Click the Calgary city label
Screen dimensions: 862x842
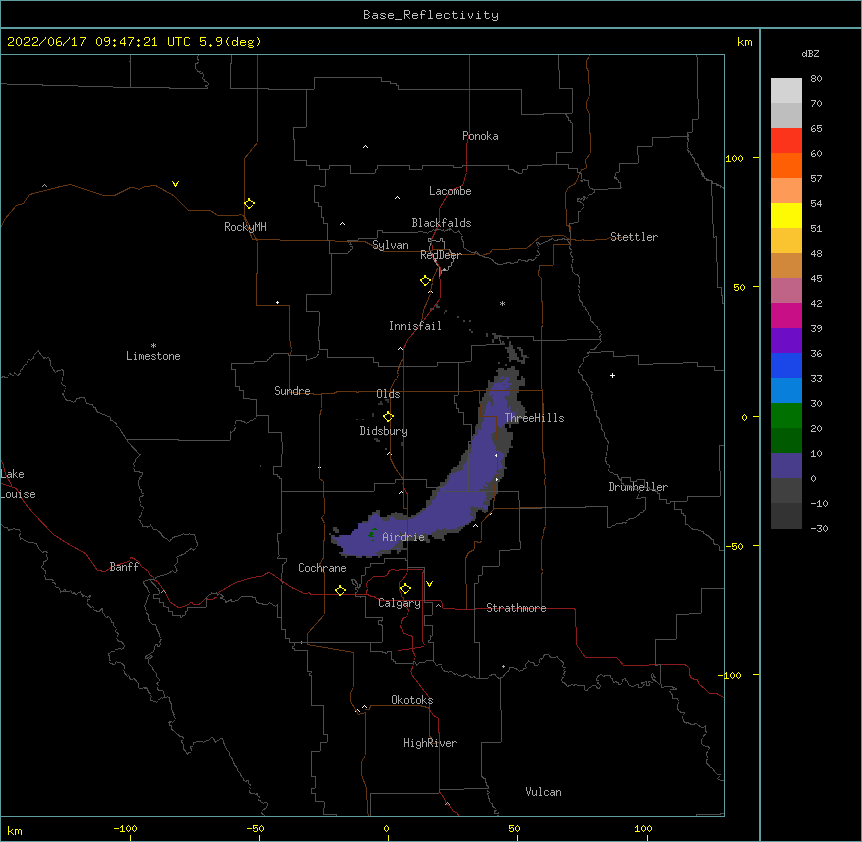pyautogui.click(x=400, y=603)
